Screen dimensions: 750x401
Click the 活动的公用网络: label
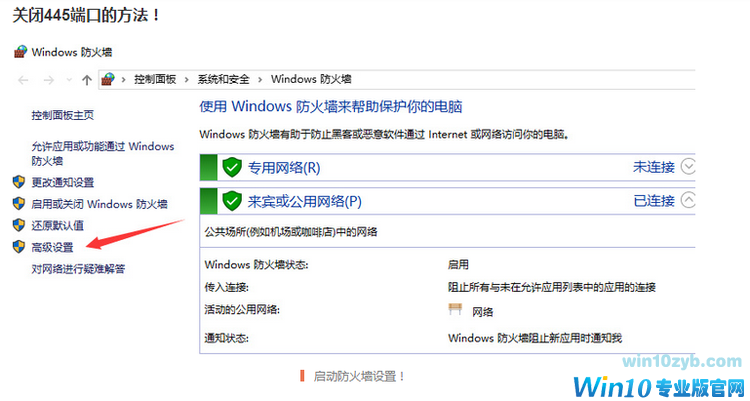tap(242, 310)
